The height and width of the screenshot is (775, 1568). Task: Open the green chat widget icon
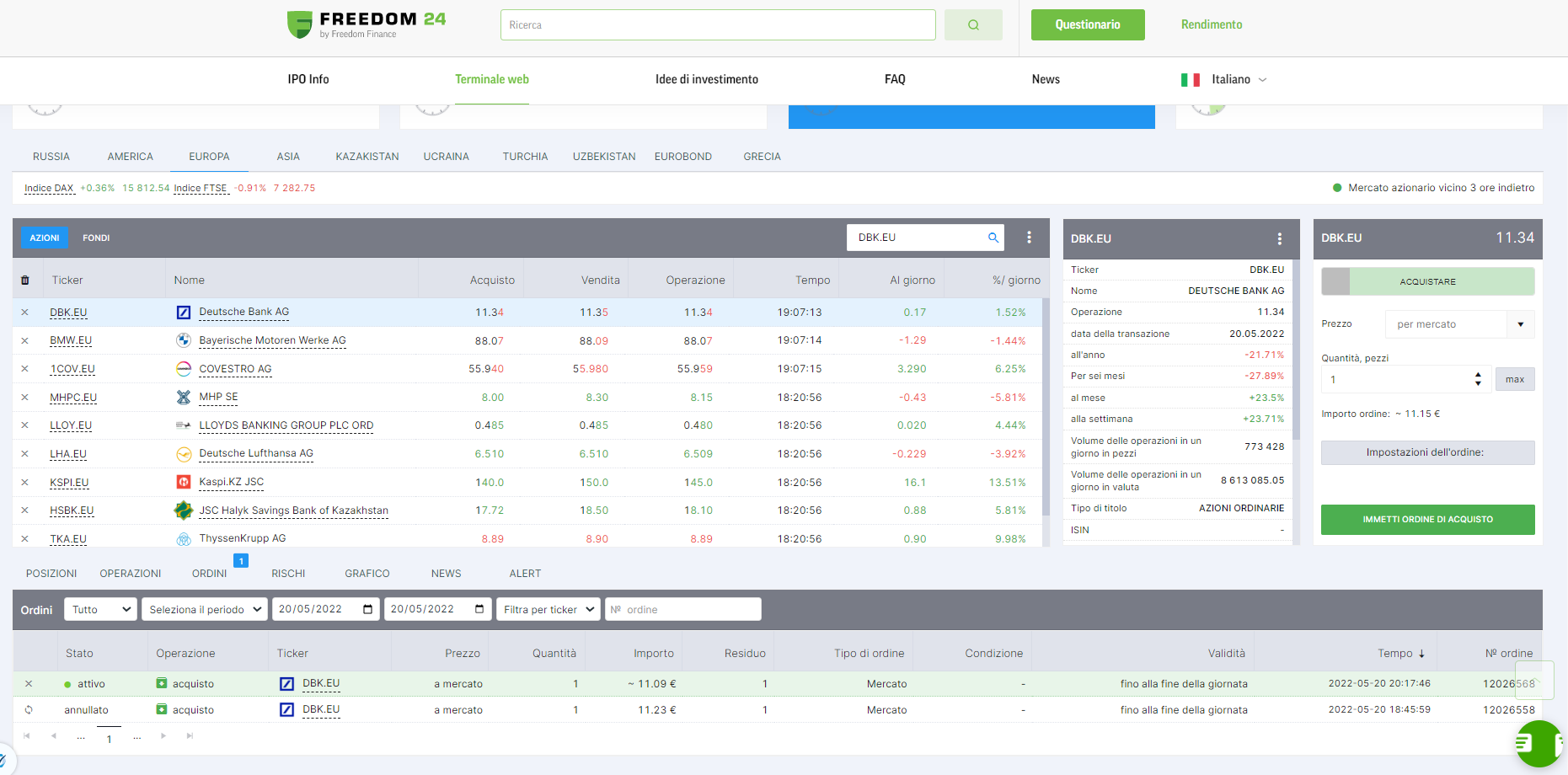[x=1539, y=743]
